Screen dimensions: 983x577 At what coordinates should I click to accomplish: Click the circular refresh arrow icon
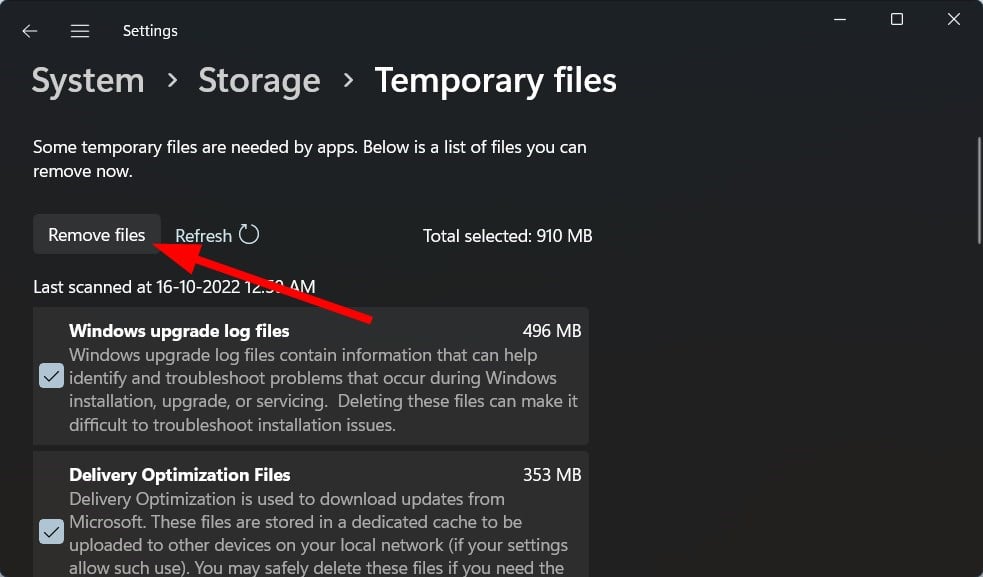coord(249,235)
